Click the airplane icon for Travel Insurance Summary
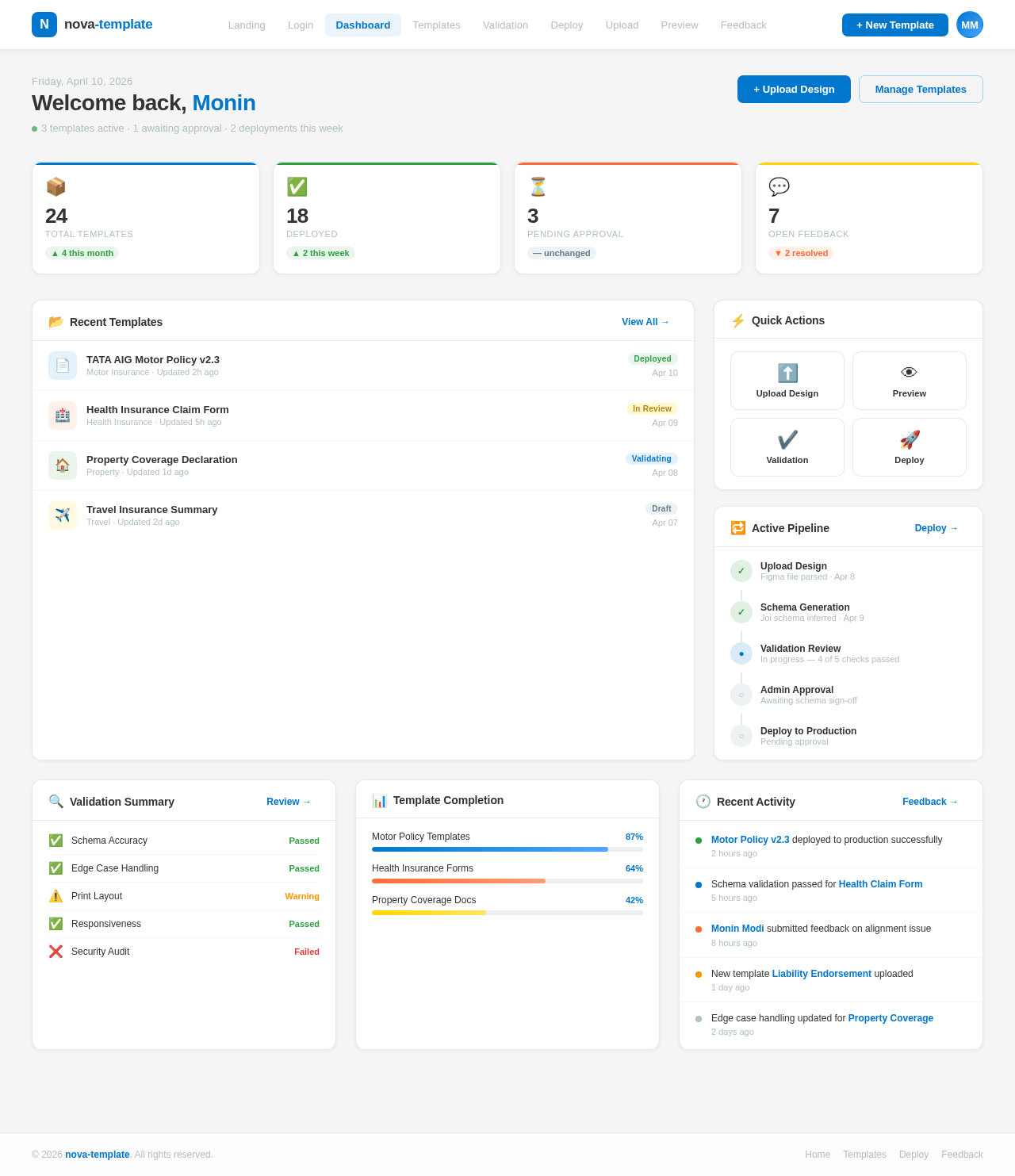This screenshot has width=1015, height=1176. pos(63,515)
